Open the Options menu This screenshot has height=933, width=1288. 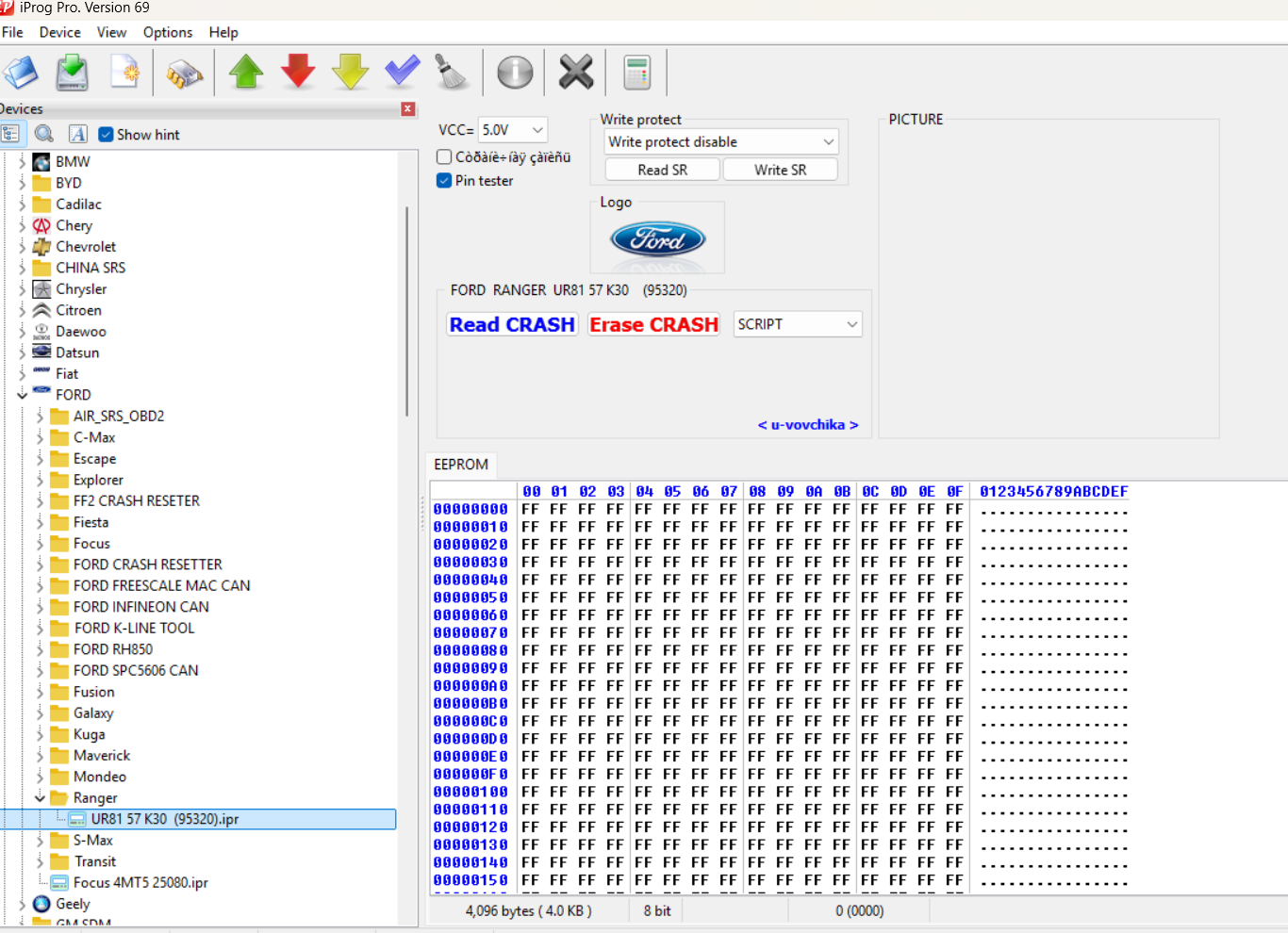[168, 32]
